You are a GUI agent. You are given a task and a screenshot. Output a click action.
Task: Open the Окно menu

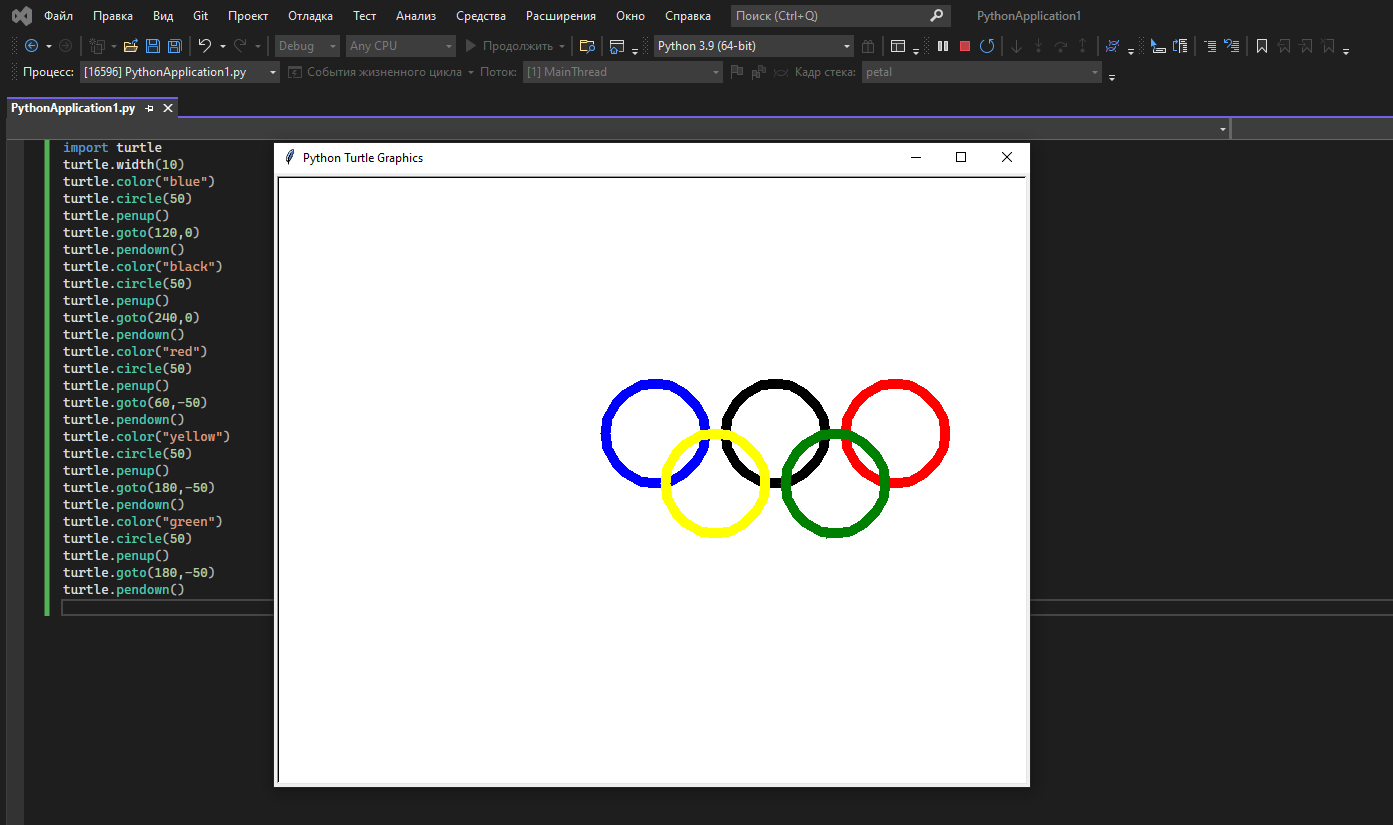click(x=630, y=16)
